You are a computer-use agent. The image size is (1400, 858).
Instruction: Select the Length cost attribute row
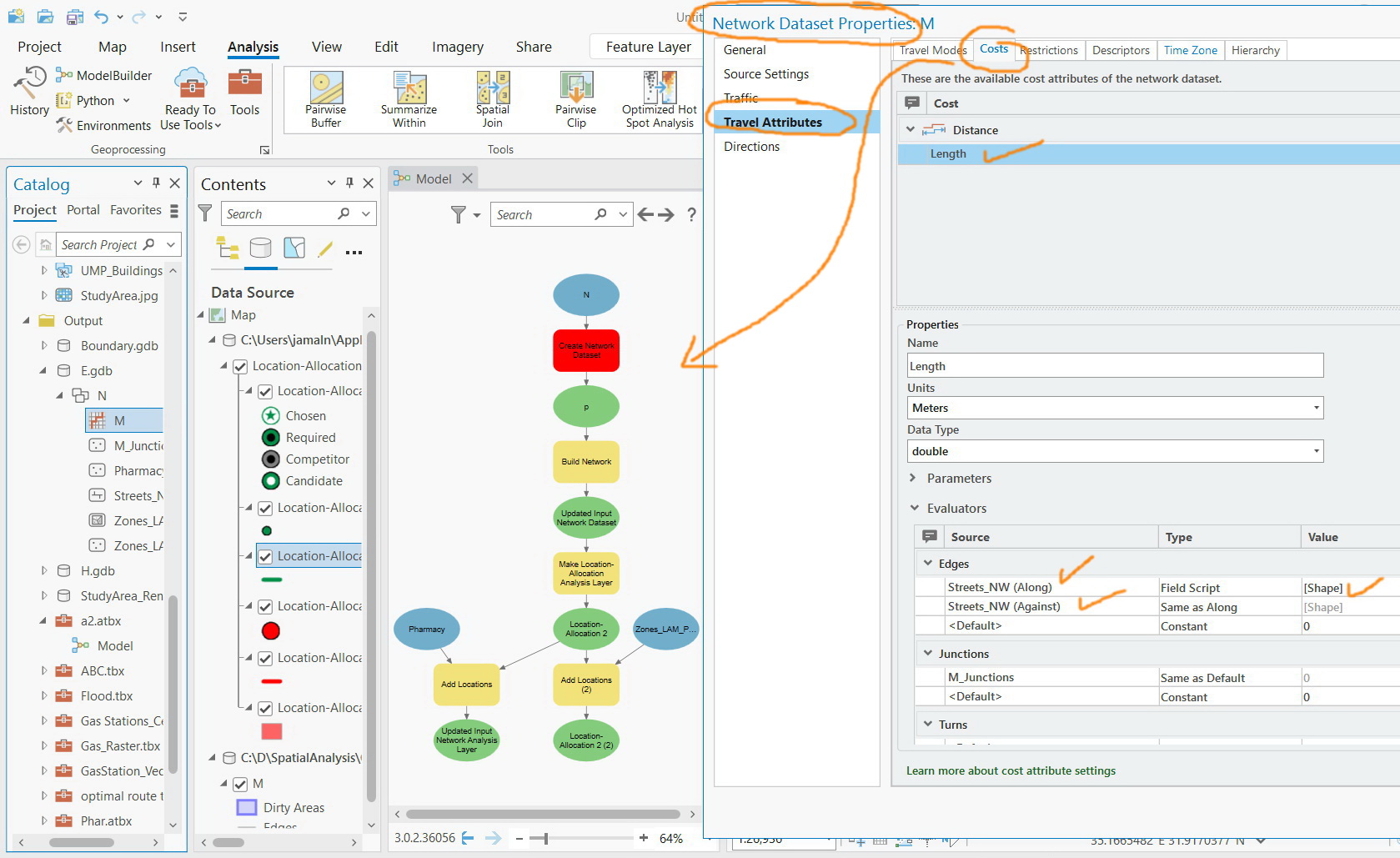pyautogui.click(x=1148, y=154)
